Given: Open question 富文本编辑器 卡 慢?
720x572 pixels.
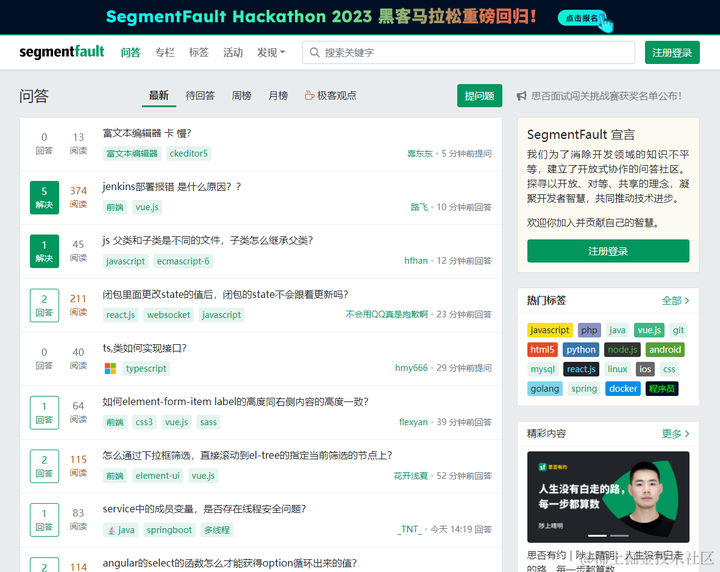Looking at the screenshot, I should (147, 133).
